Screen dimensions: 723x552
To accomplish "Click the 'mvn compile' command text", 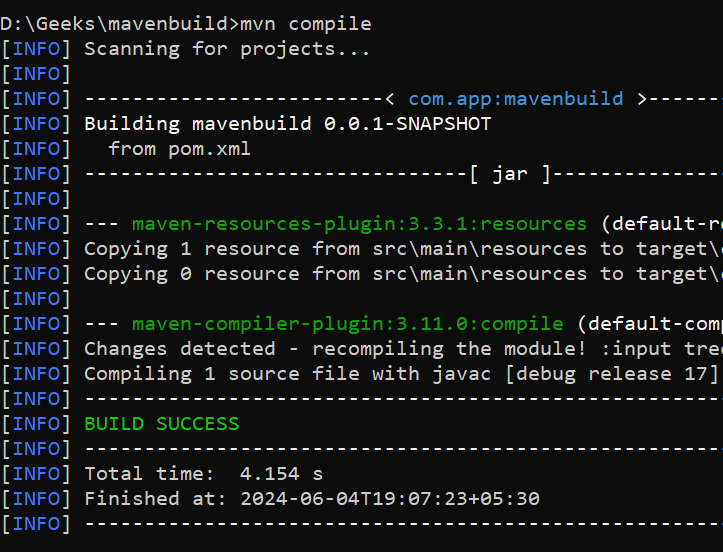I will point(305,24).
